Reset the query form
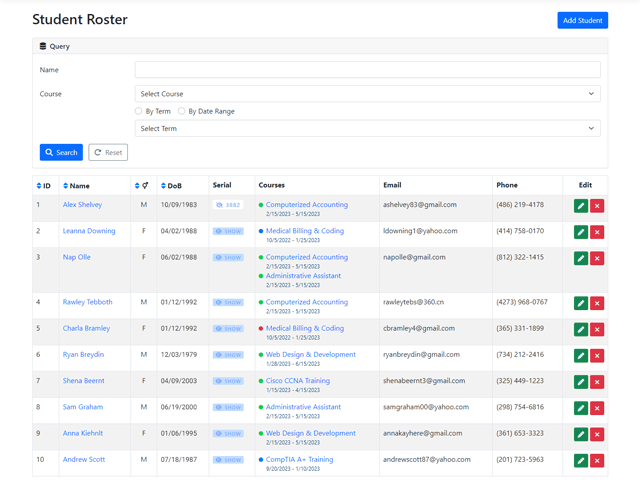This screenshot has width=640, height=490. click(108, 152)
